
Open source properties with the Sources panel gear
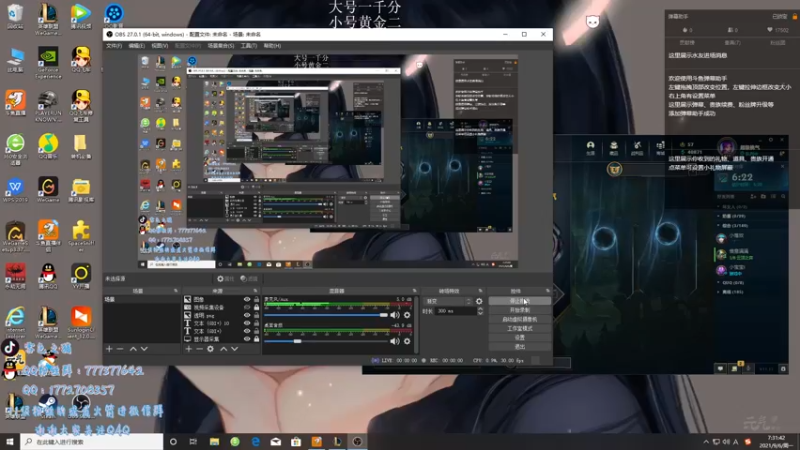point(210,349)
